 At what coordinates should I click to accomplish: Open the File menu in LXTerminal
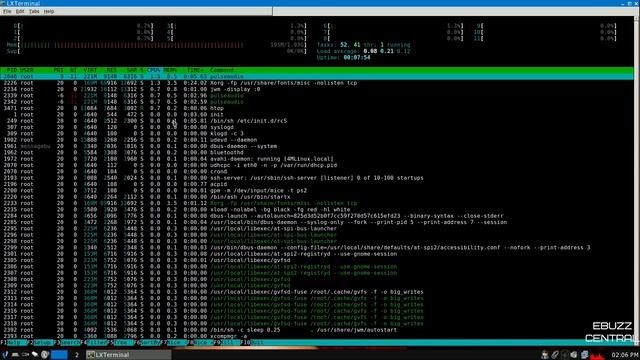point(7,11)
